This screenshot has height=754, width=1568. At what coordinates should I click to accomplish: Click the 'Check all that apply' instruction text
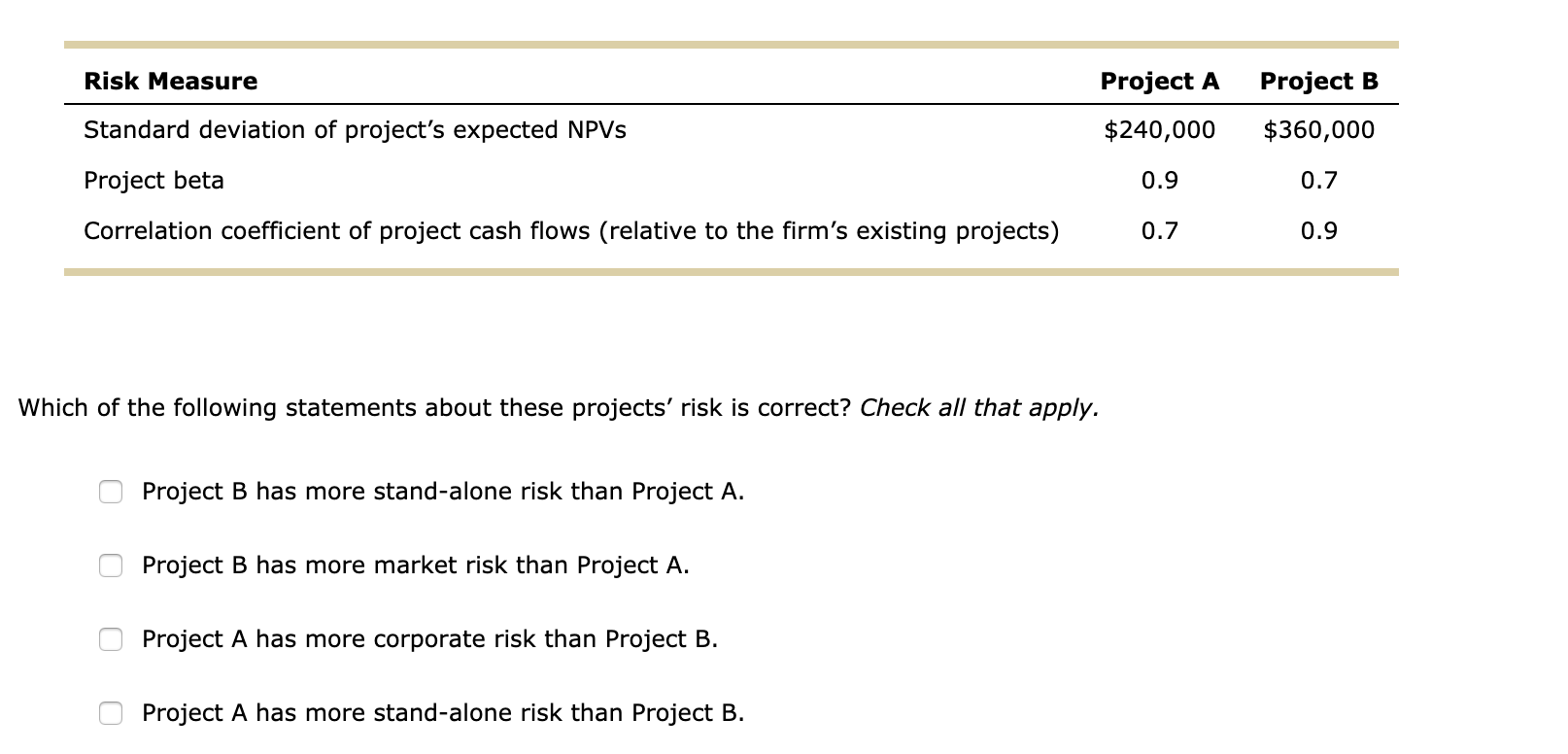(x=976, y=408)
